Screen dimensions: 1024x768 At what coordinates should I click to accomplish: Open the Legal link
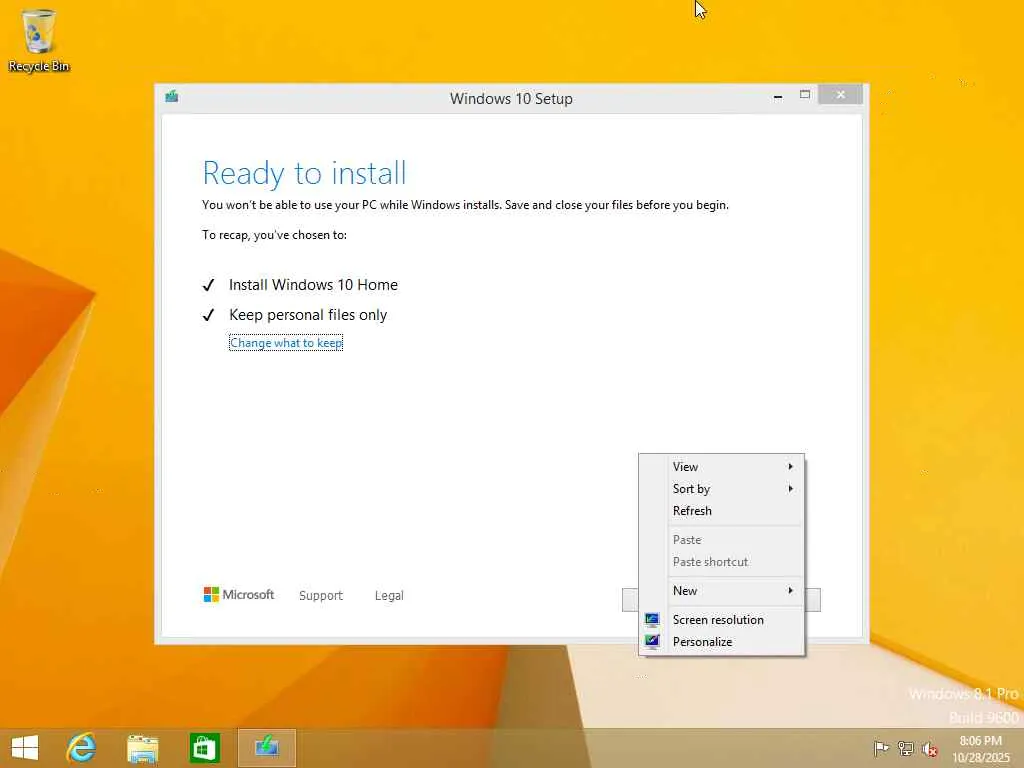point(389,595)
